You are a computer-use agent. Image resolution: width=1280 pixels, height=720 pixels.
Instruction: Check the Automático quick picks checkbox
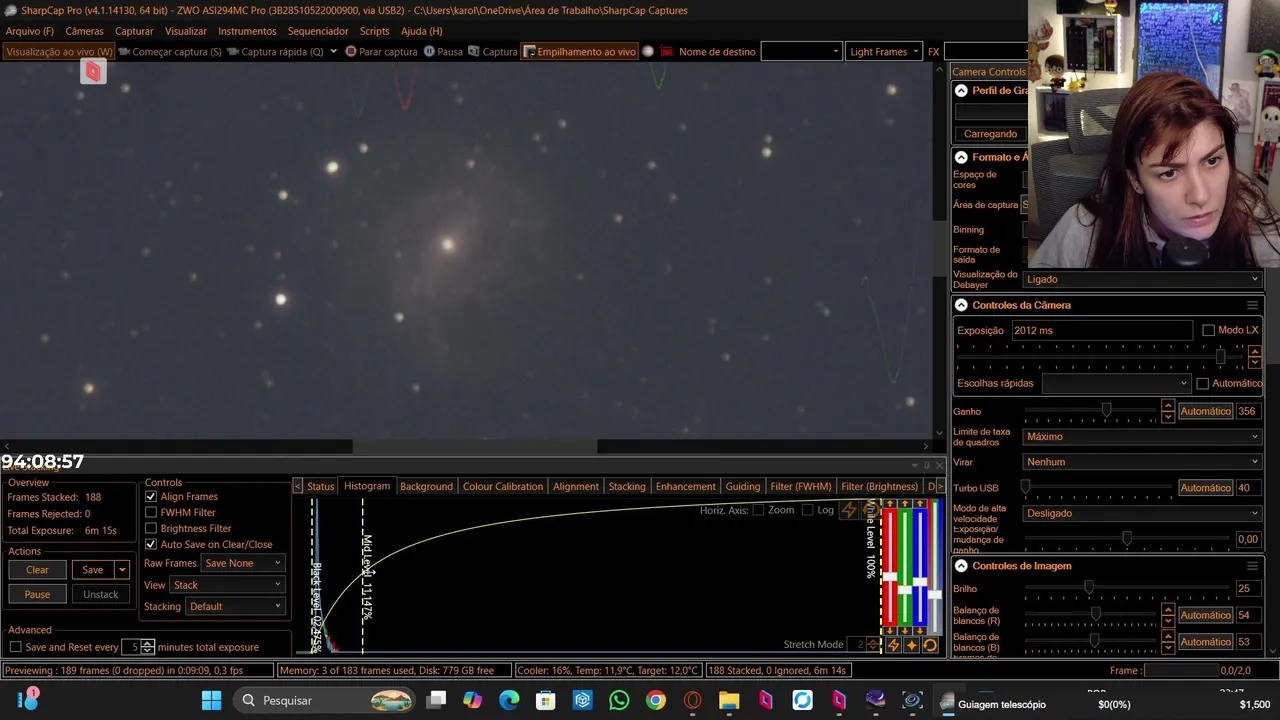tap(1202, 383)
